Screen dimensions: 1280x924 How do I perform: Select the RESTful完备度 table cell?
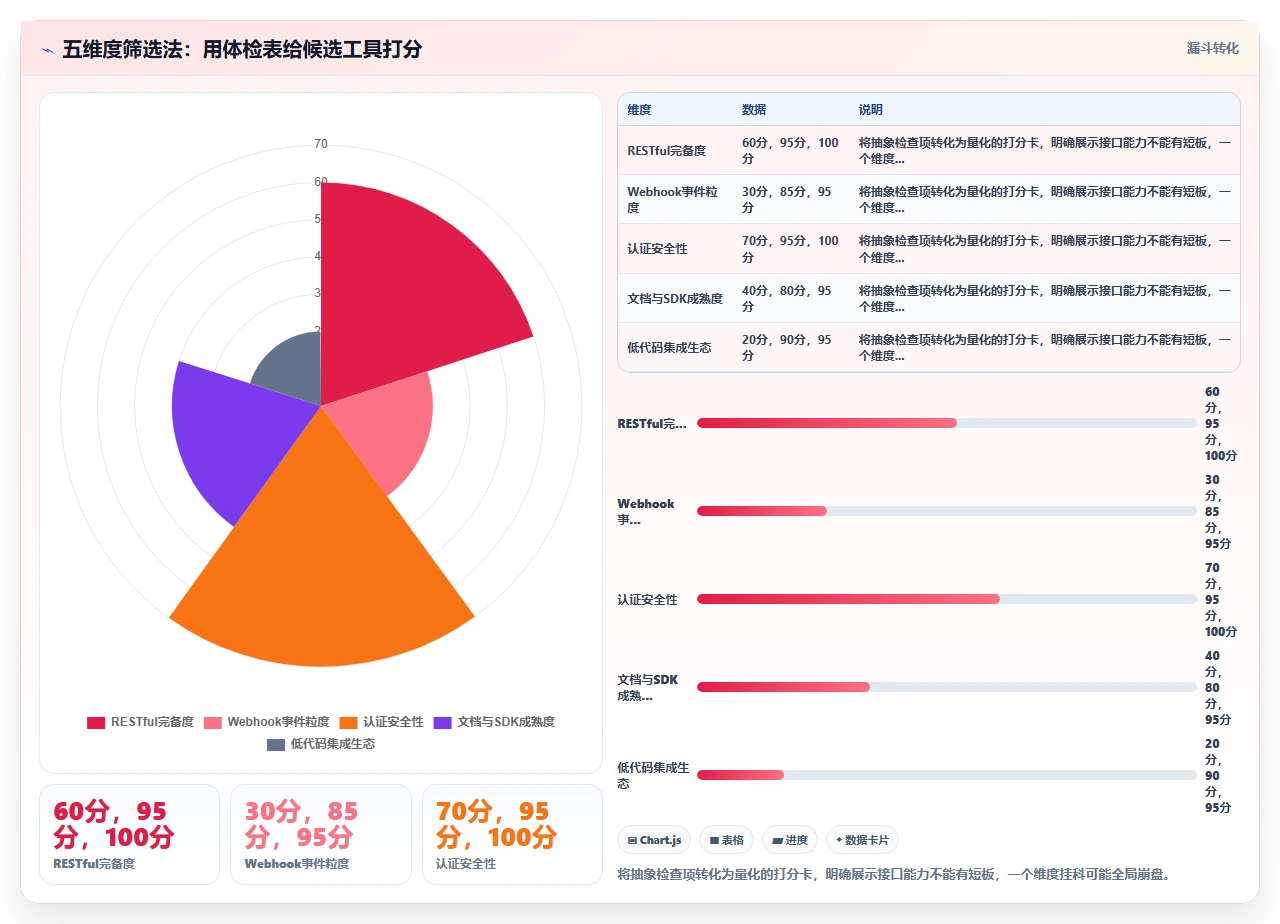coord(675,150)
